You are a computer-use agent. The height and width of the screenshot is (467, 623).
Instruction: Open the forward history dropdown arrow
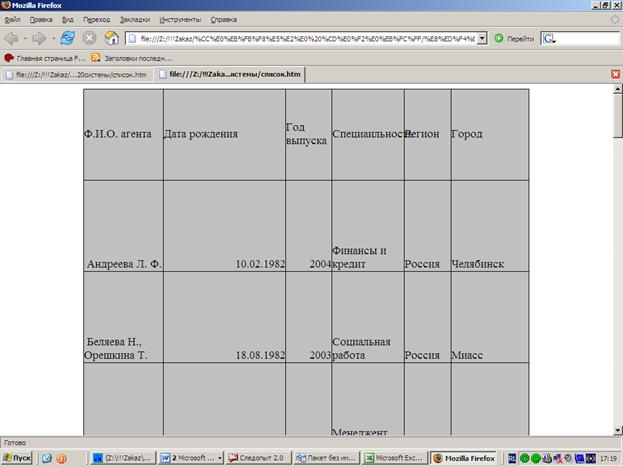pos(53,39)
